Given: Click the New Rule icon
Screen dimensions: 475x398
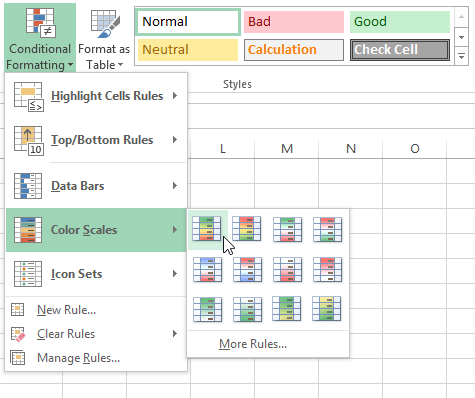Looking at the screenshot, I should point(18,309).
